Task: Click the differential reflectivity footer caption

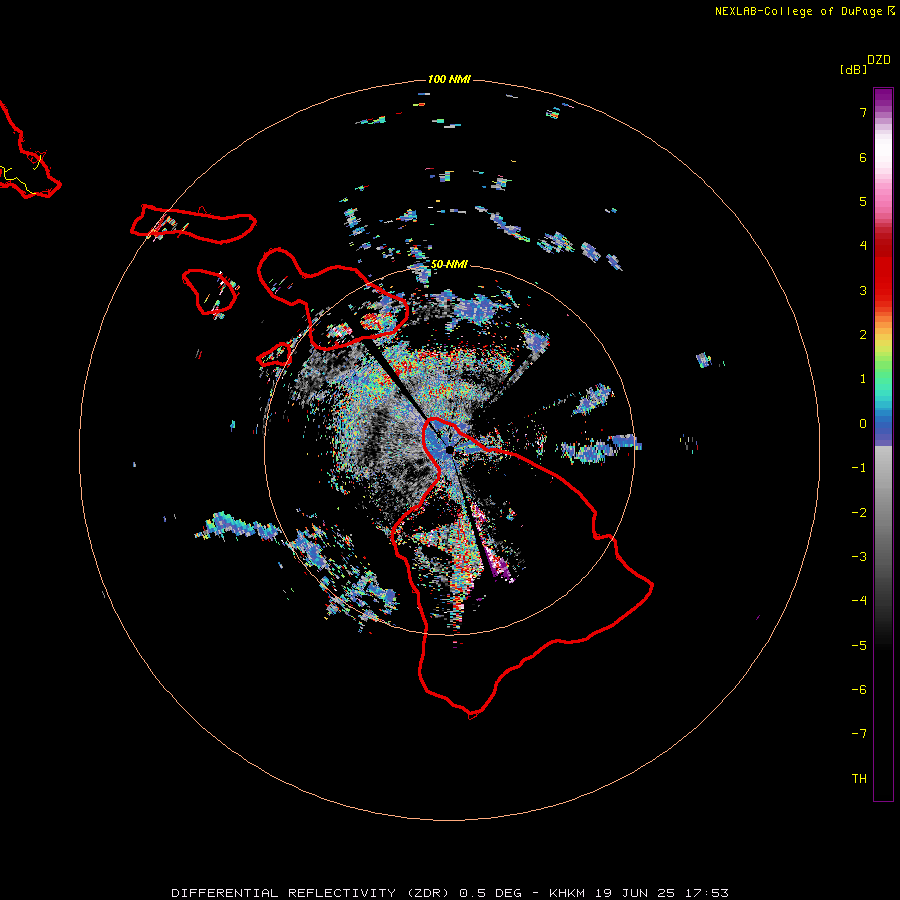Action: pos(450,893)
